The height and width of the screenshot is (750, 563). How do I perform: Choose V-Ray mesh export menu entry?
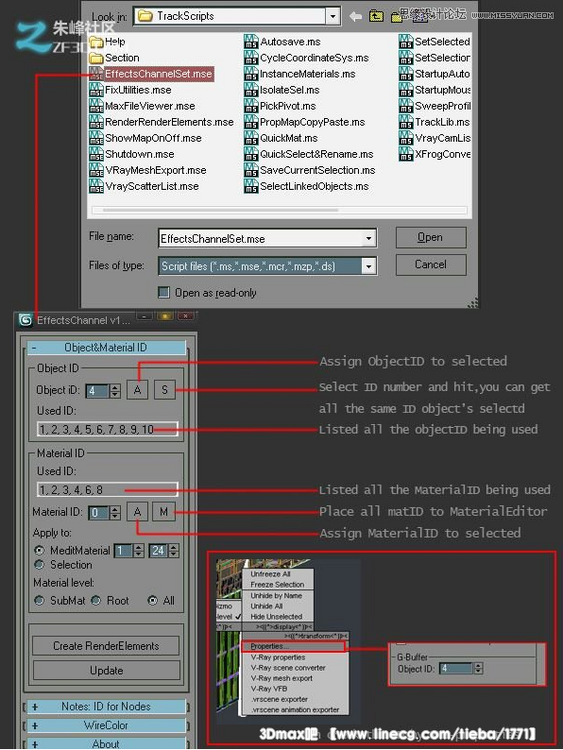click(x=282, y=678)
